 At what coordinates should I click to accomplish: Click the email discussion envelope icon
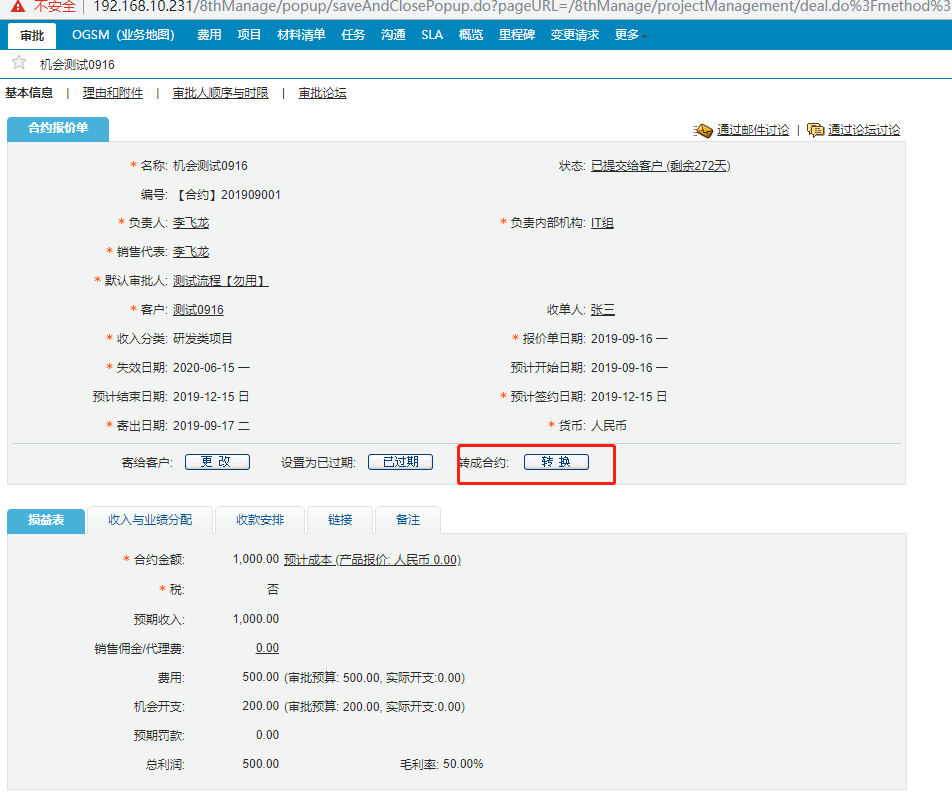pyautogui.click(x=702, y=130)
